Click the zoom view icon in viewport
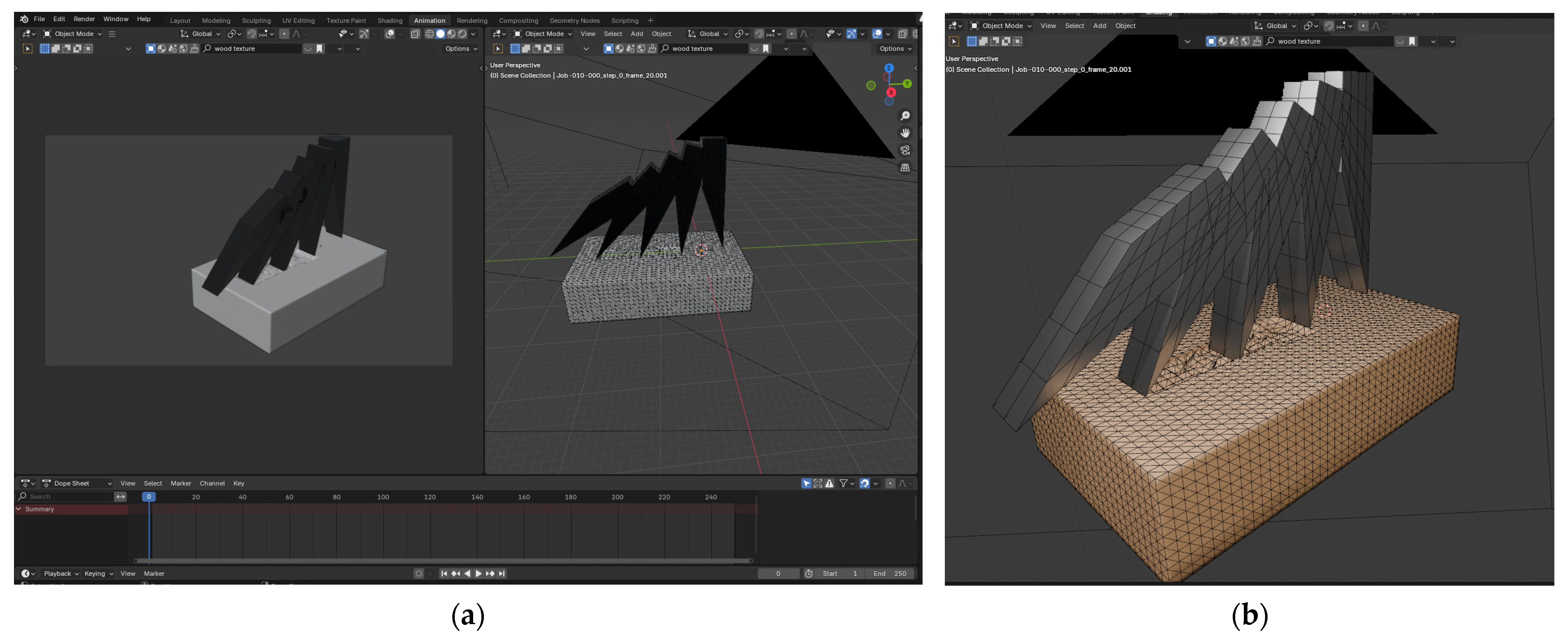This screenshot has width=1568, height=641. point(905,116)
